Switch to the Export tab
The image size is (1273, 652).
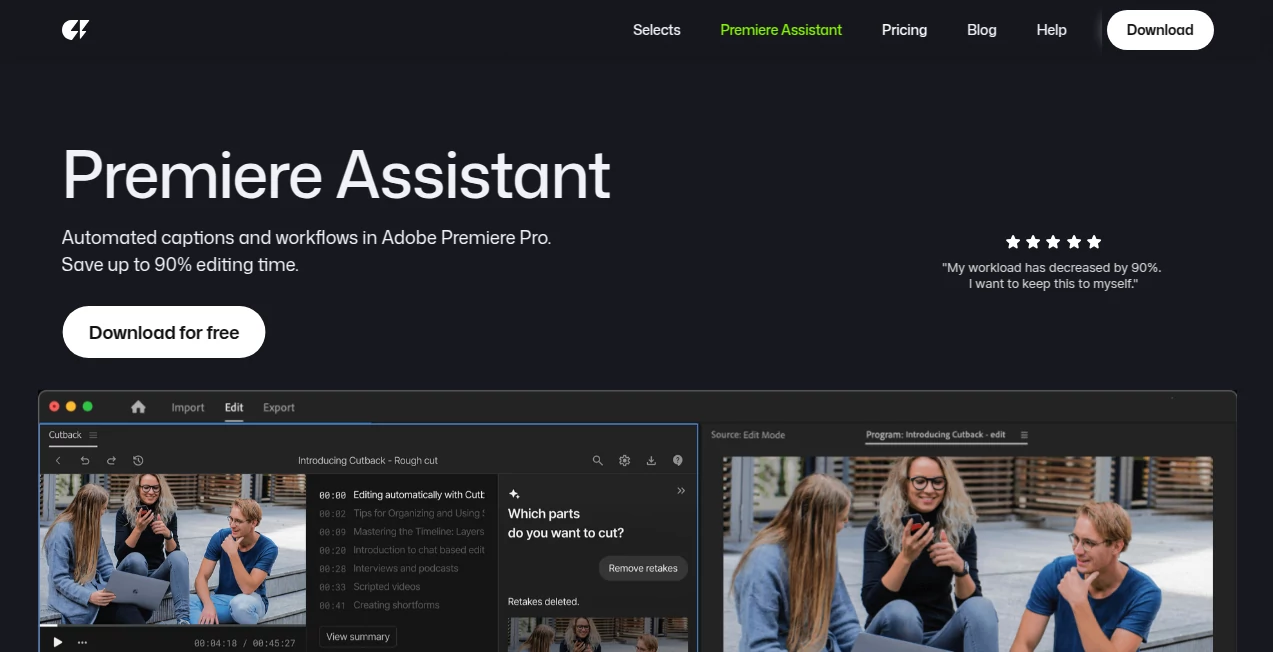278,407
